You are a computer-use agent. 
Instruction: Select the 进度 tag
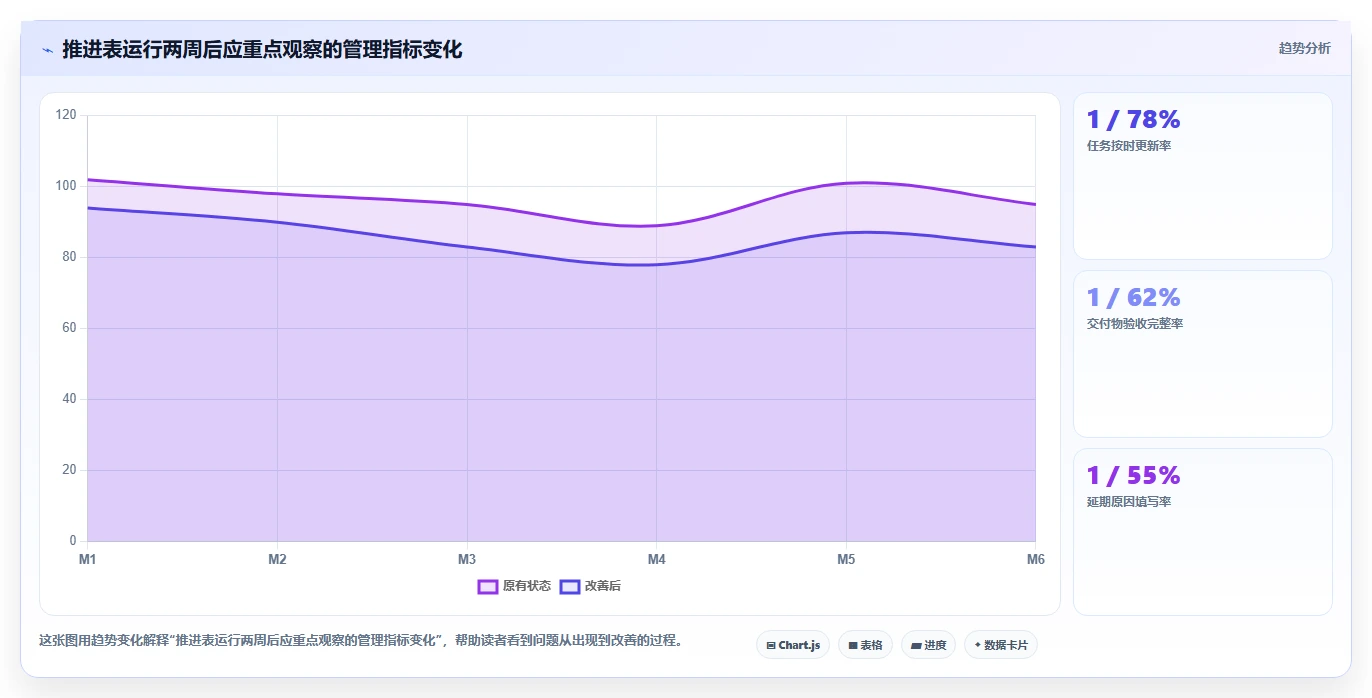point(928,645)
